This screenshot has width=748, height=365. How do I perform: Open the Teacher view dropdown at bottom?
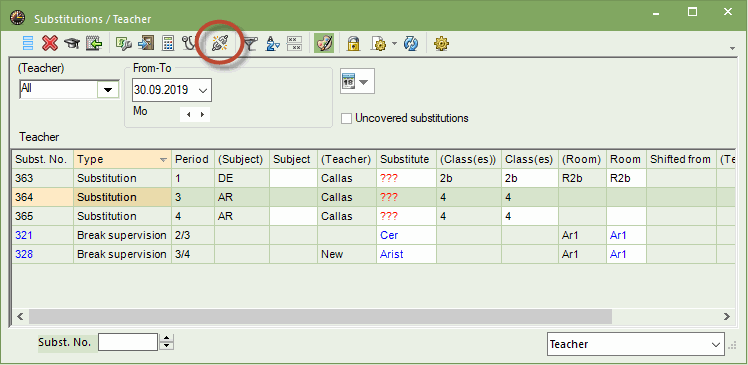click(635, 344)
